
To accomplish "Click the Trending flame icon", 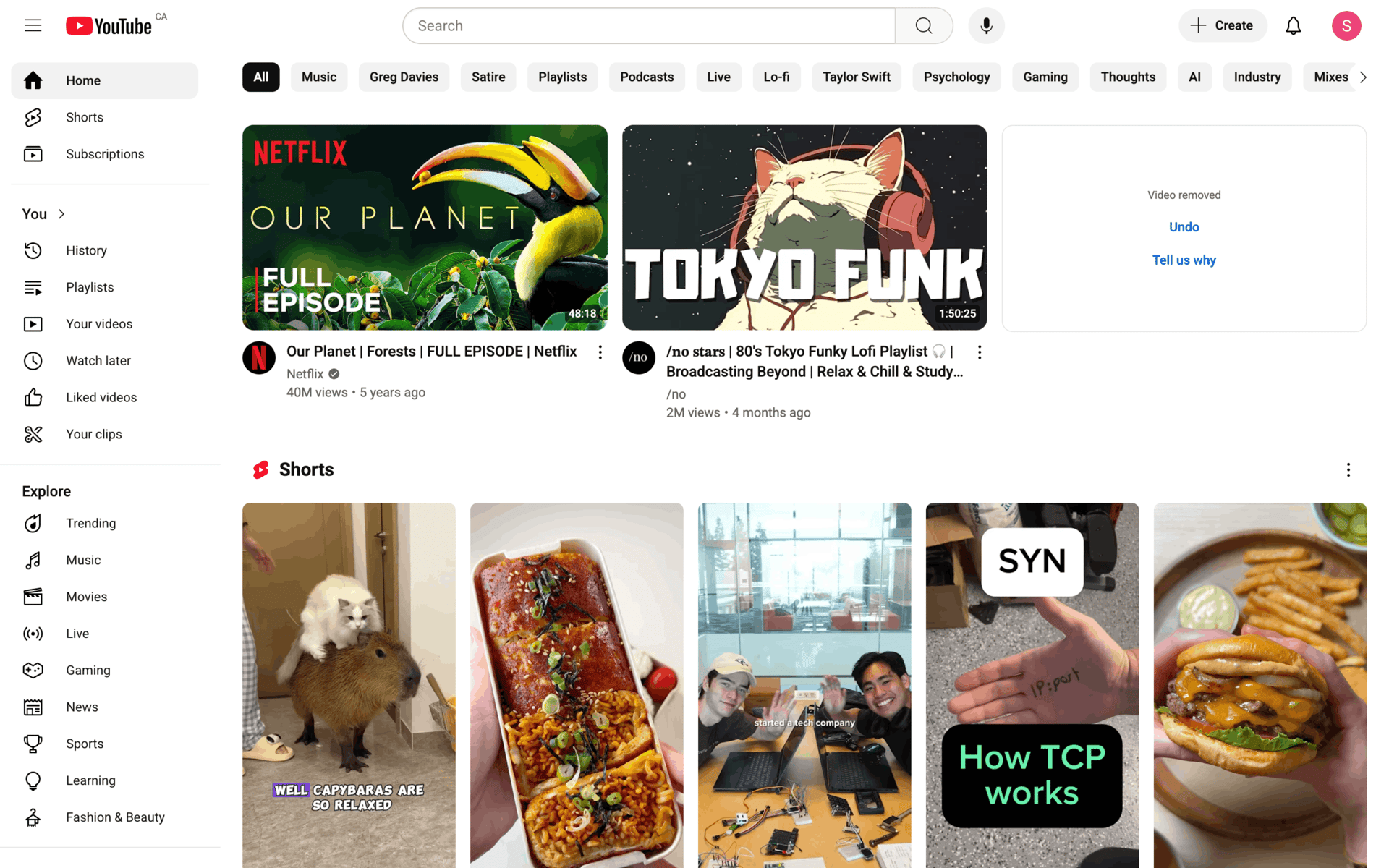I will click(33, 523).
